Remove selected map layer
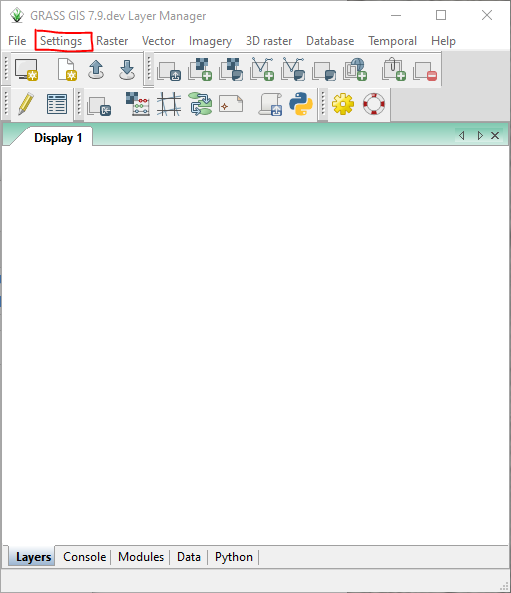511x593 pixels. (x=425, y=71)
